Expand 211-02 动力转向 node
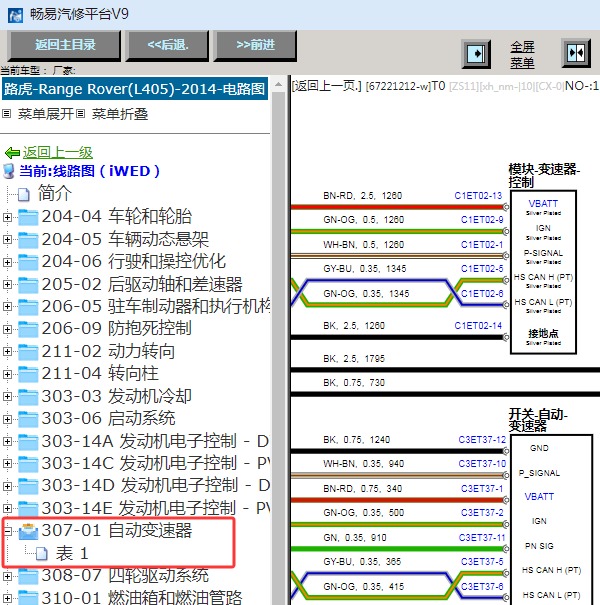600x605 pixels. [x=7, y=352]
